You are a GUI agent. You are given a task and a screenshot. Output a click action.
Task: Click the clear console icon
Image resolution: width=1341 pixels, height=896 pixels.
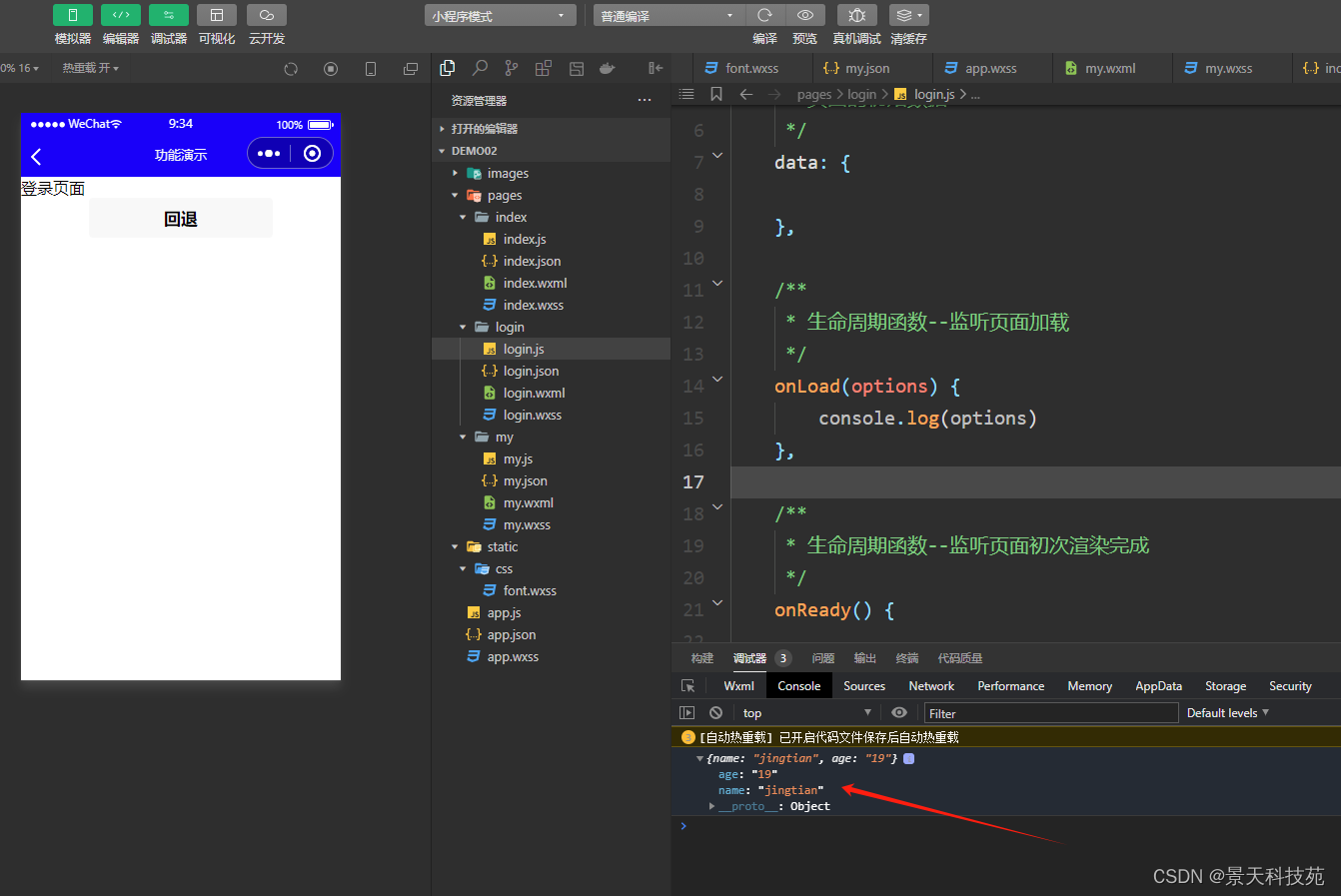tap(715, 712)
